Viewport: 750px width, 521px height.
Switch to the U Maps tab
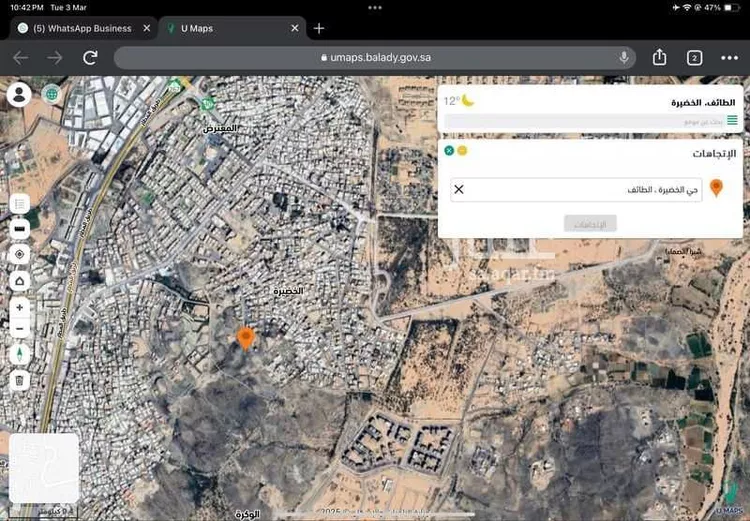click(197, 29)
